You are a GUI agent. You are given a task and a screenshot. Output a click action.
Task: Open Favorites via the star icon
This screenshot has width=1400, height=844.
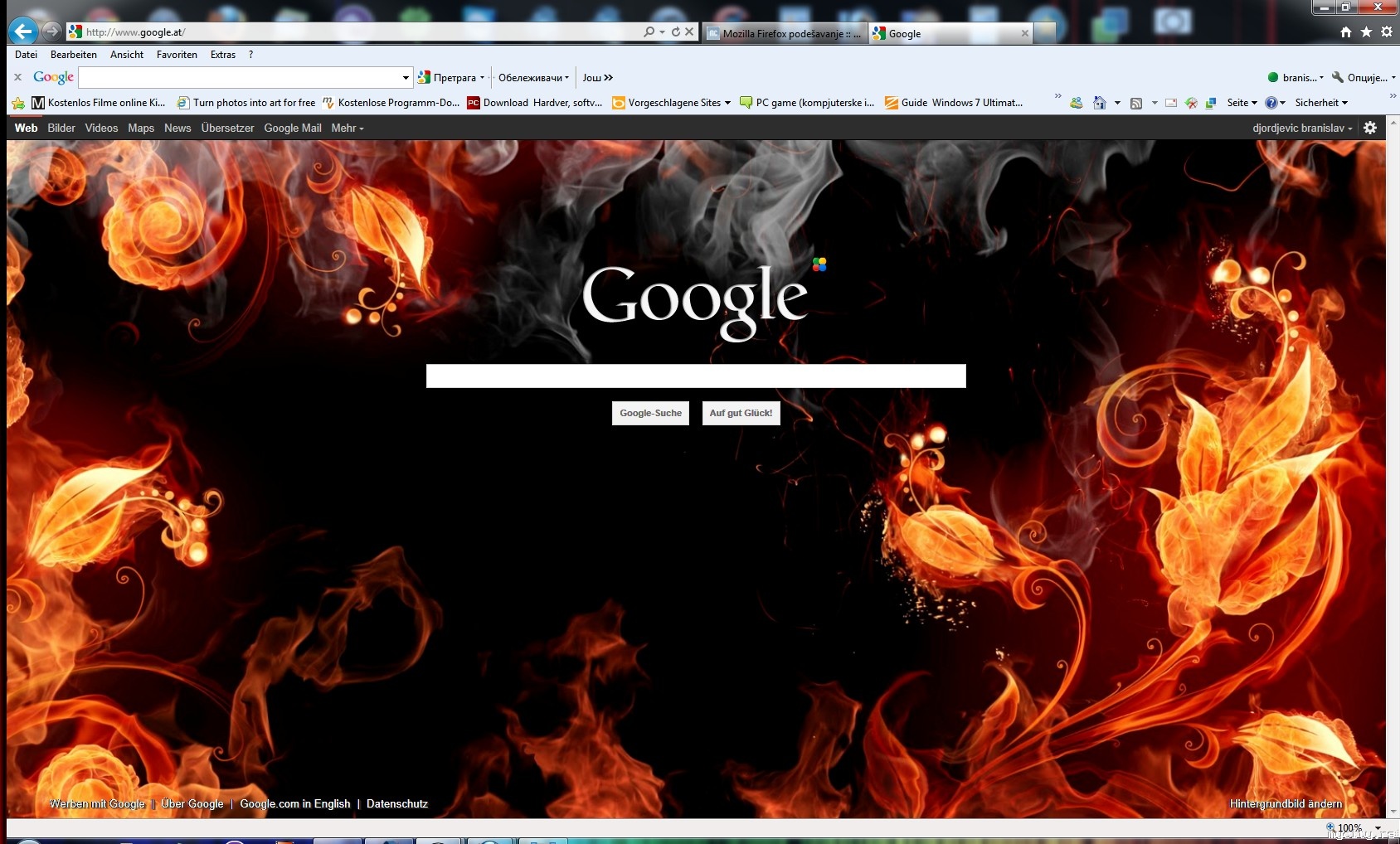pos(1366,32)
